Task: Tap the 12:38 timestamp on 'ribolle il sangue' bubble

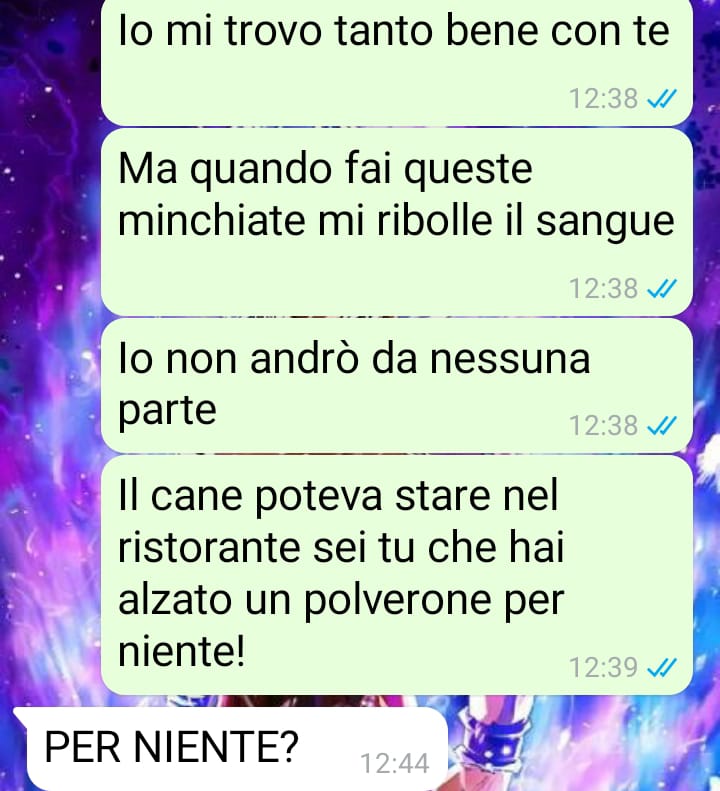Action: [x=603, y=289]
